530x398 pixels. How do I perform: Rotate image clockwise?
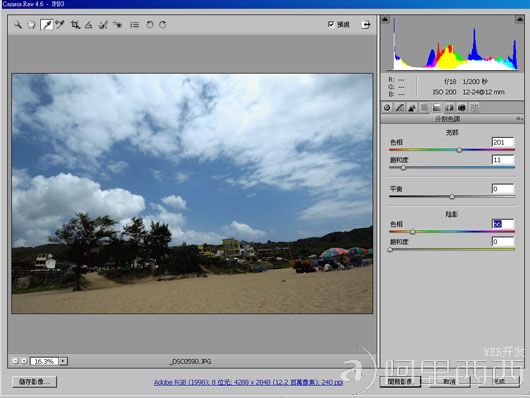click(x=163, y=25)
